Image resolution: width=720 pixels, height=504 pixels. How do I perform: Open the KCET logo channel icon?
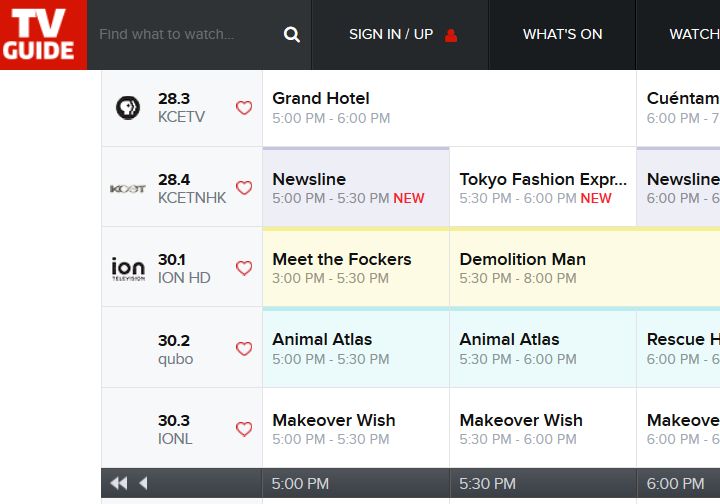click(128, 188)
